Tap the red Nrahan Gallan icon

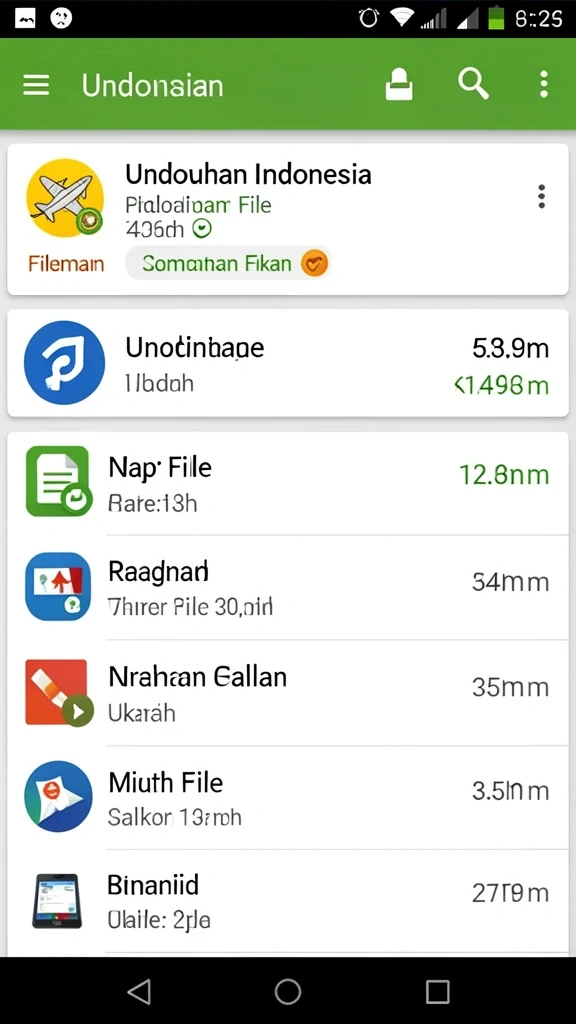coord(58,692)
